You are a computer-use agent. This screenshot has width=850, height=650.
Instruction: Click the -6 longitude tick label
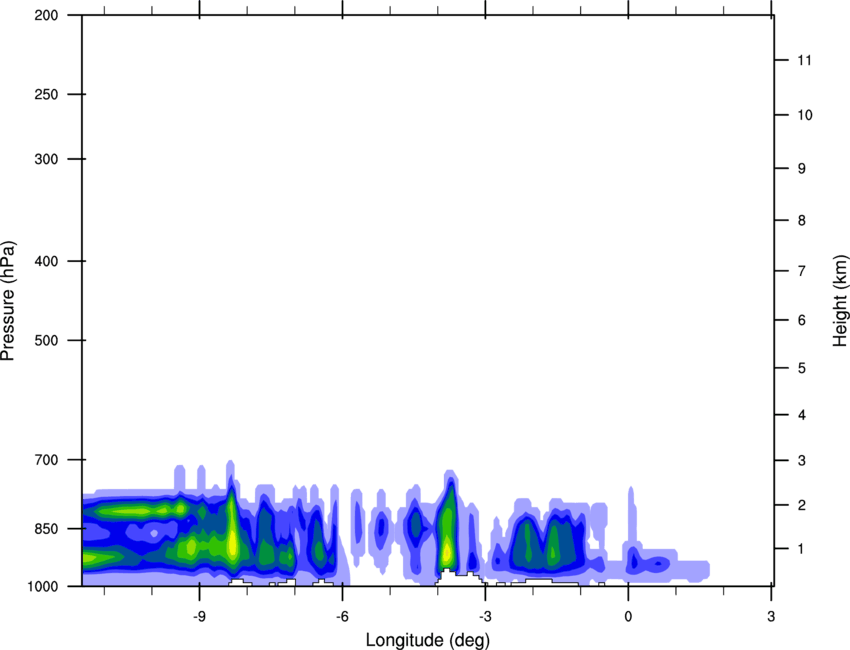(342, 617)
